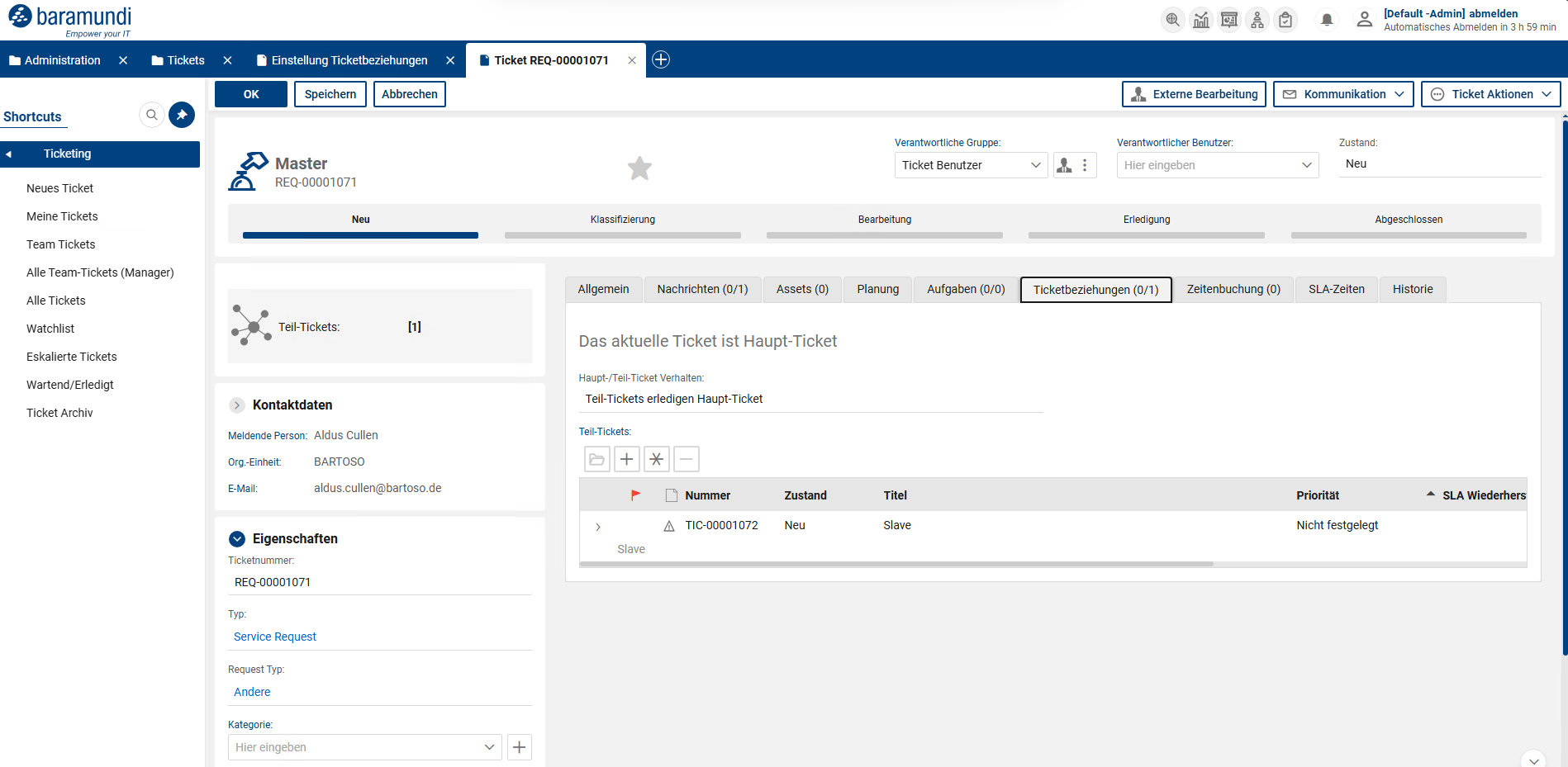Mark ticket as favorite with star
1568x767 pixels.
coord(639,168)
